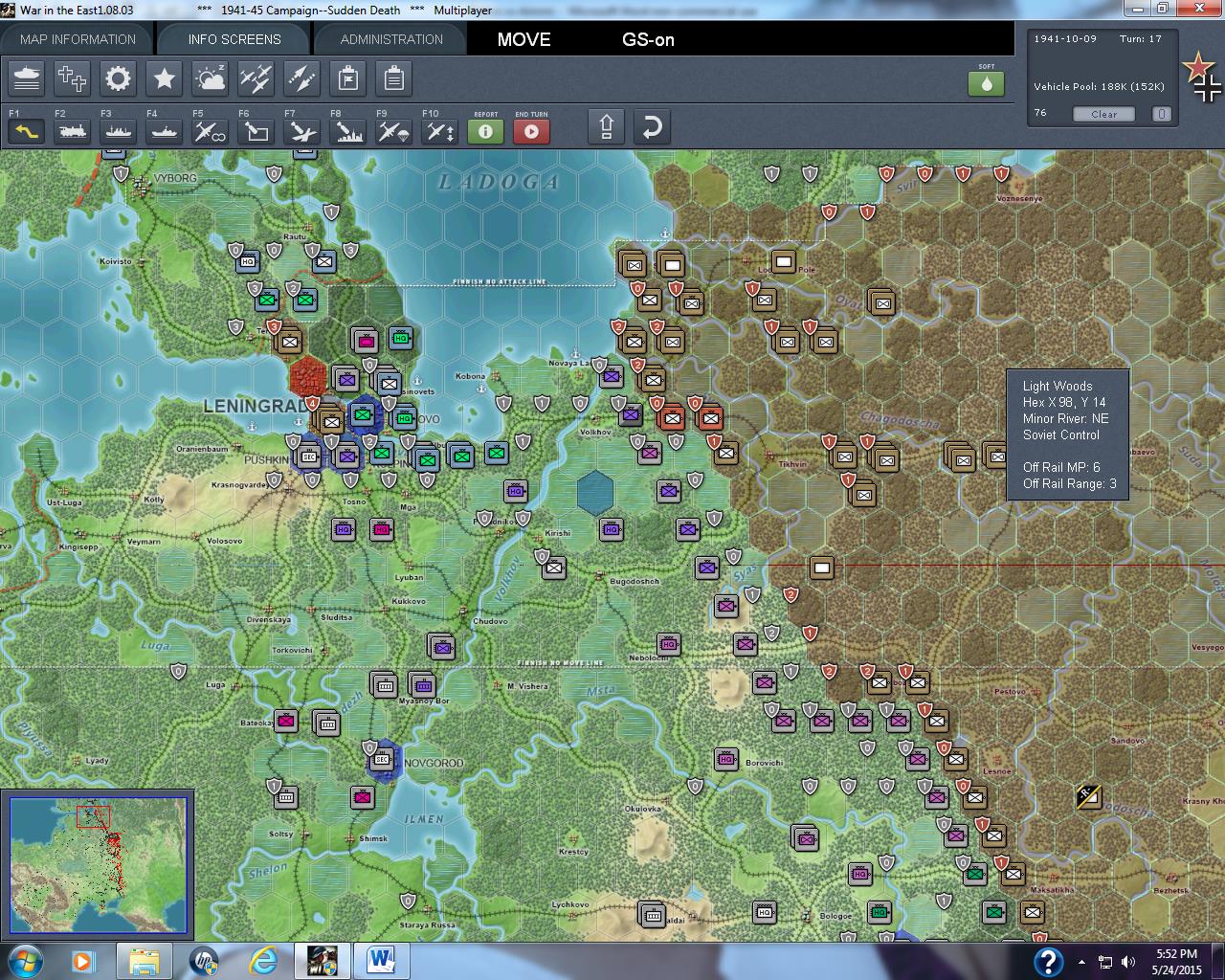The height and width of the screenshot is (980, 1225).
Task: Select the security unit at Novgorod
Action: point(382,760)
